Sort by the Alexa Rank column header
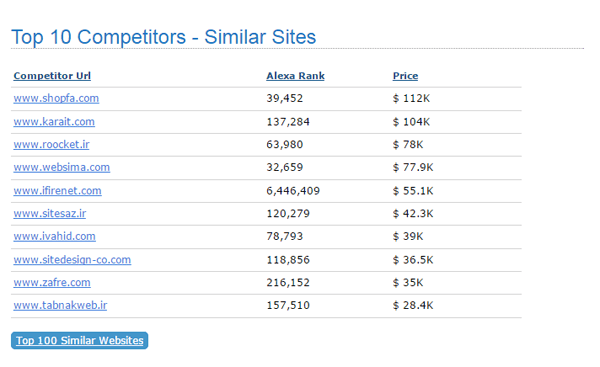 [295, 76]
